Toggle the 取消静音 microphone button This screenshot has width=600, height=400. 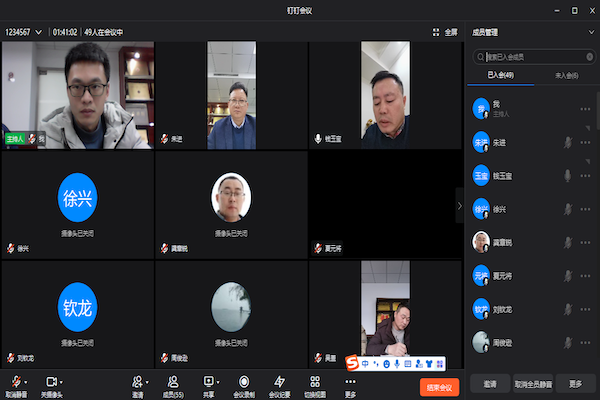(15, 381)
